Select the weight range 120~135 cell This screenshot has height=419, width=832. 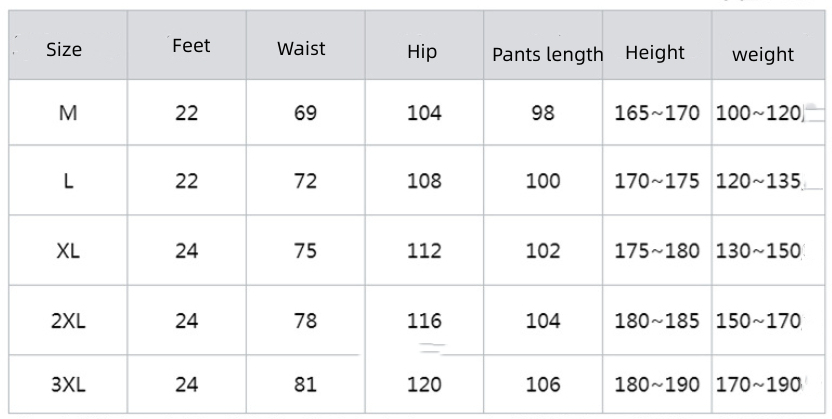(x=759, y=181)
